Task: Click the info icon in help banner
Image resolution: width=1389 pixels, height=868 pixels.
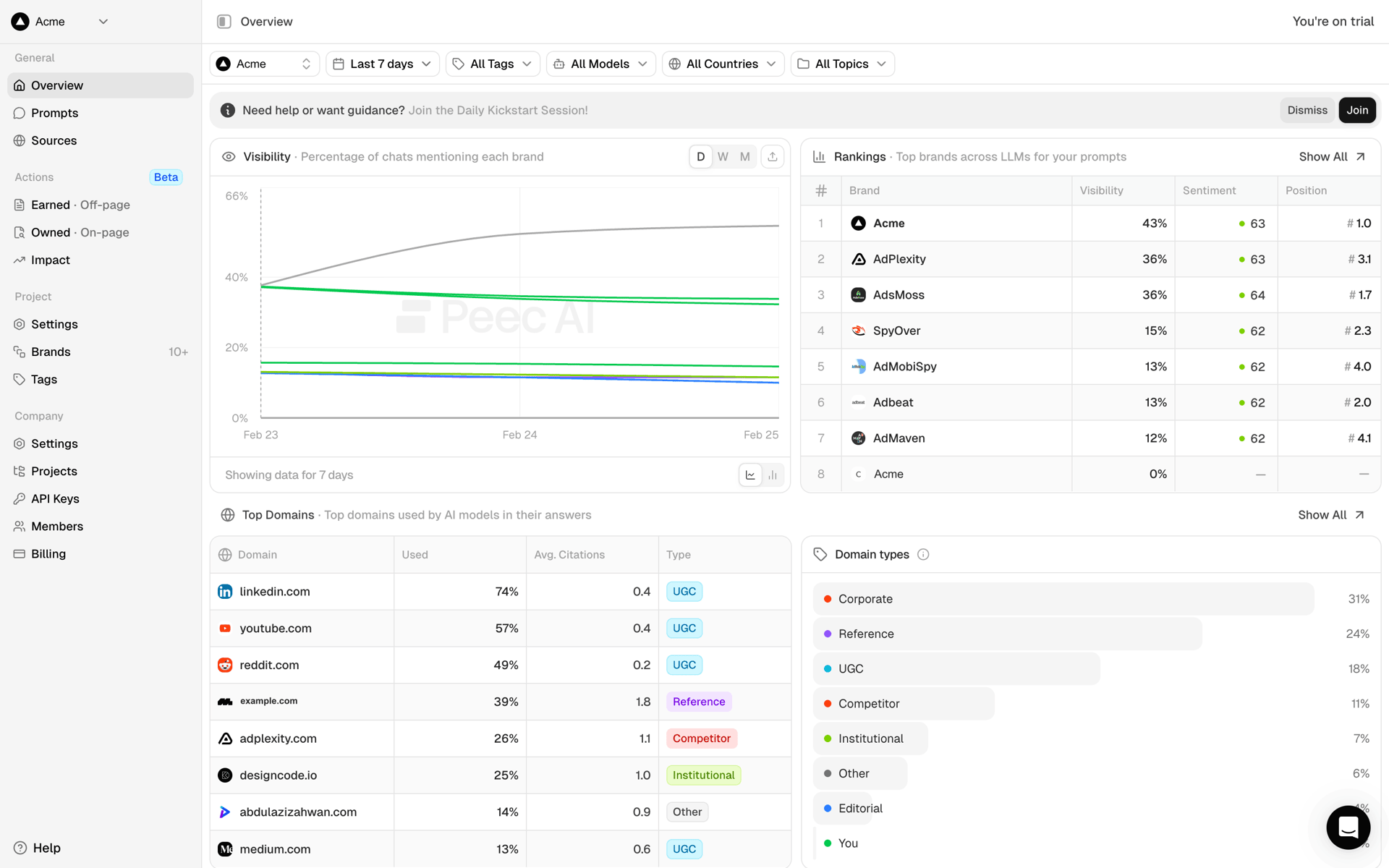Action: click(228, 110)
